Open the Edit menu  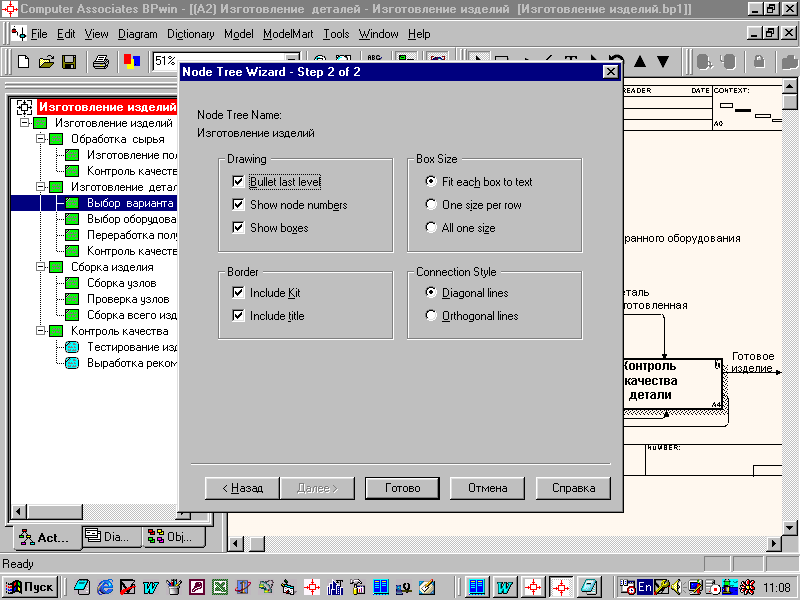(66, 34)
